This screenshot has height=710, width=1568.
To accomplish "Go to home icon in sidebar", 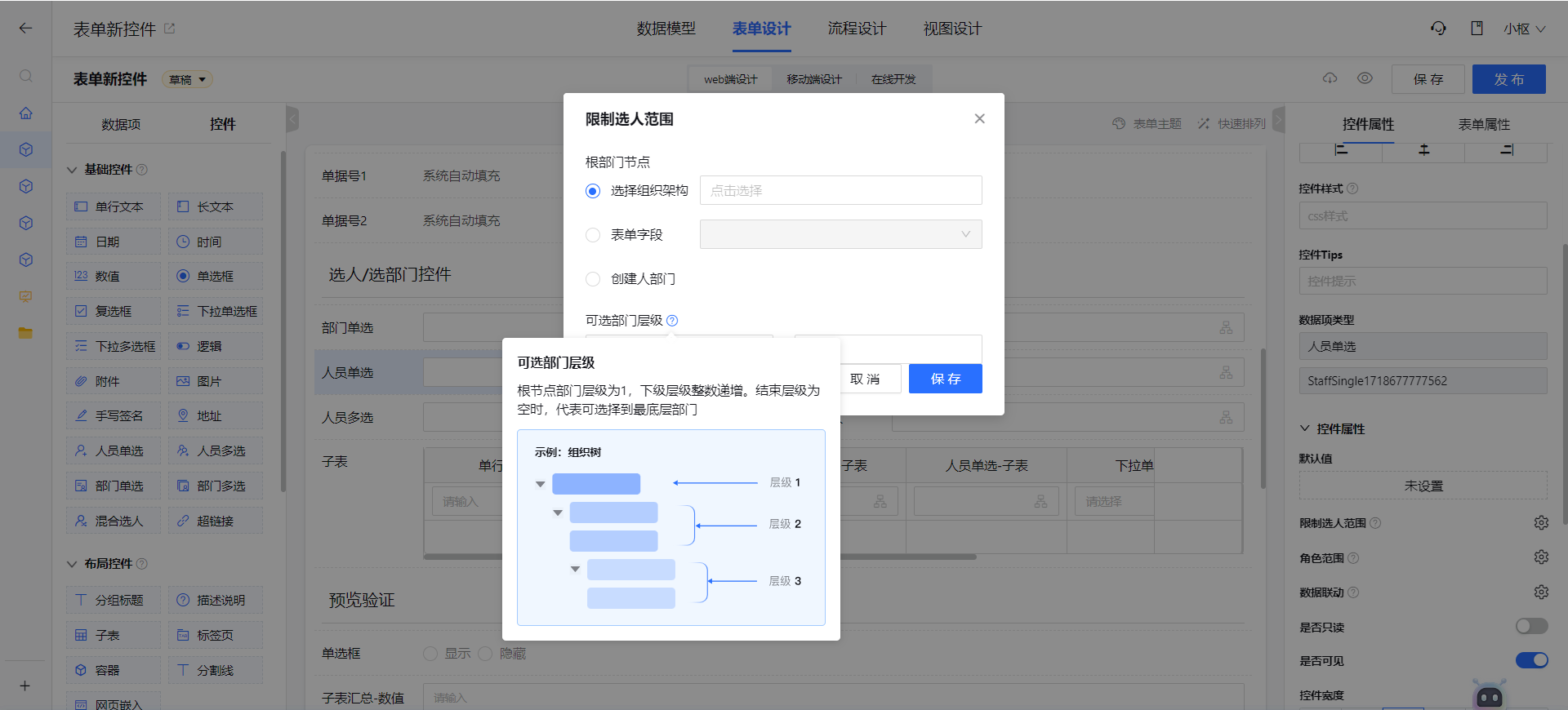I will pos(26,113).
